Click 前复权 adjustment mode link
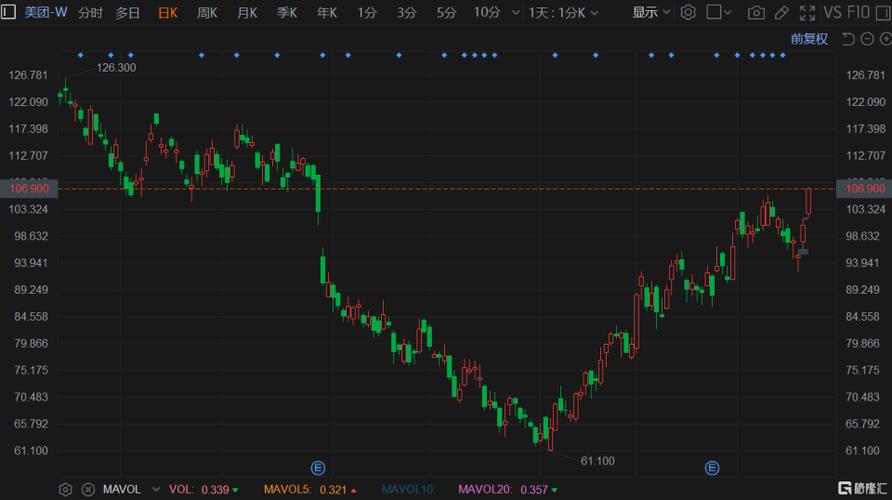Image resolution: width=892 pixels, height=500 pixels. click(x=809, y=39)
